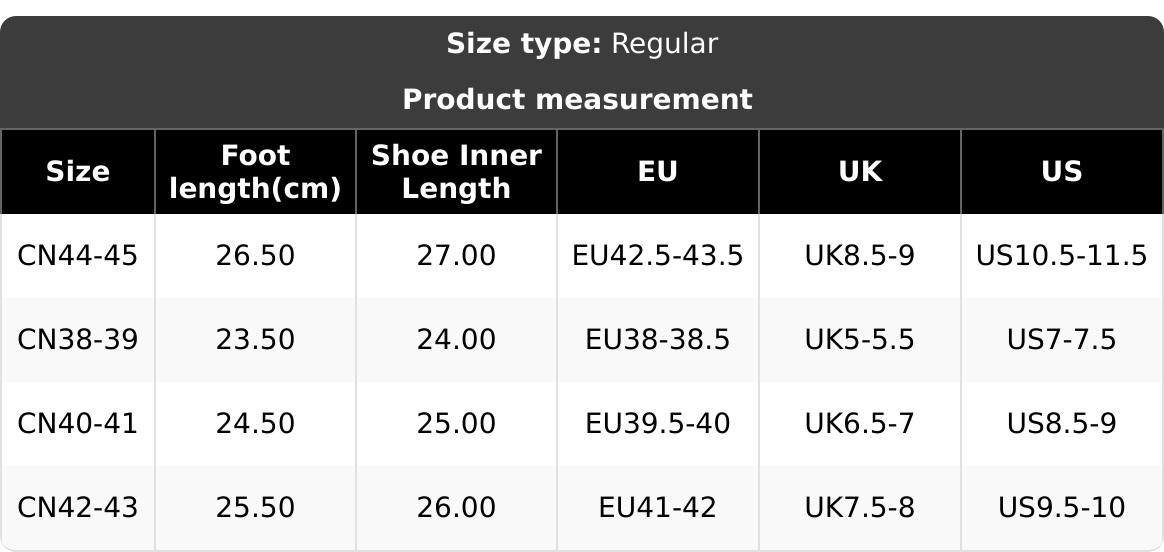The width and height of the screenshot is (1164, 552).
Task: Select the CN40-41 size cell
Action: click(78, 424)
